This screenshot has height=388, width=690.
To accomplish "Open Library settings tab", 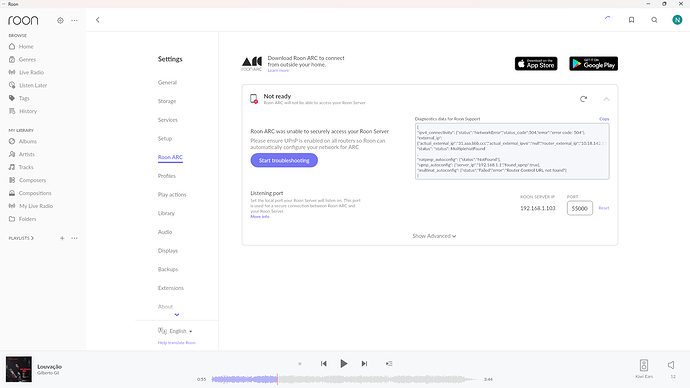I will click(166, 213).
